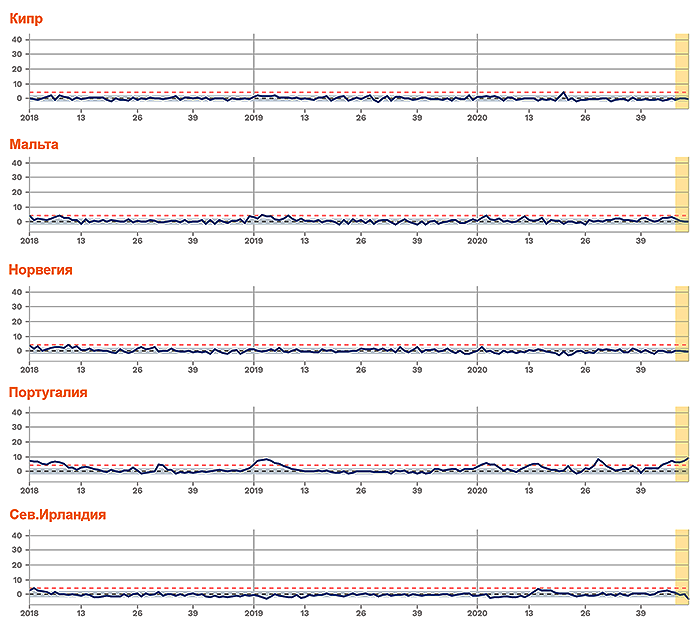700x635 pixels.
Task: Select the 2019 label under Сев.Ирландия chart
Action: click(254, 614)
